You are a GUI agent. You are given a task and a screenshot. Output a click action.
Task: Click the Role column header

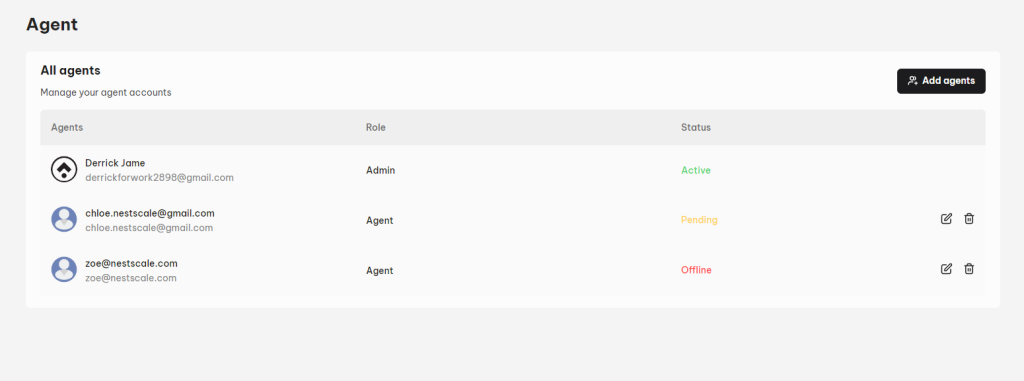(376, 127)
